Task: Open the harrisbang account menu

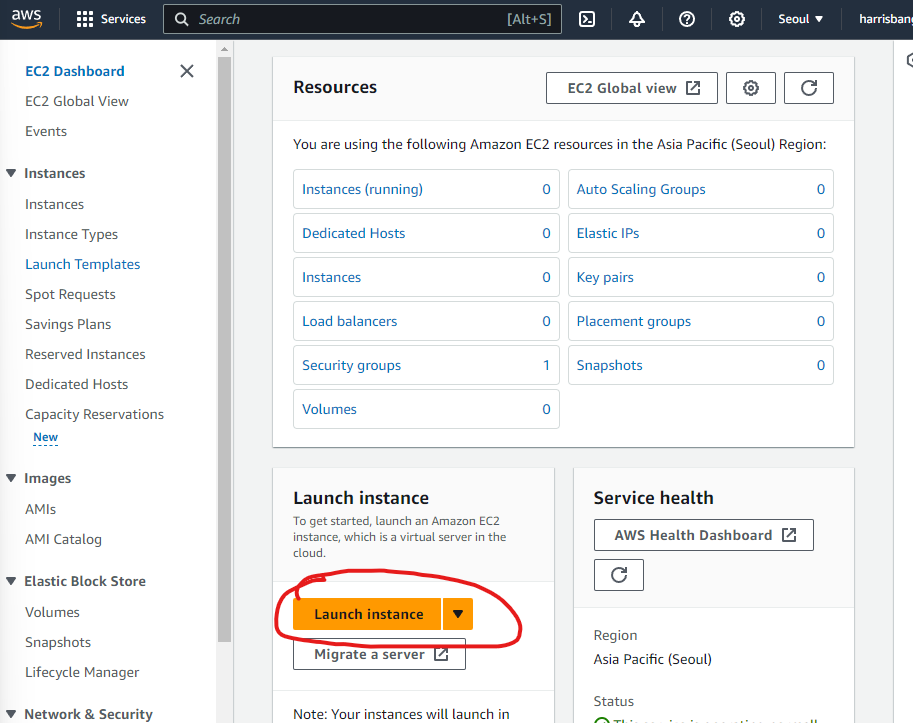Action: click(886, 19)
